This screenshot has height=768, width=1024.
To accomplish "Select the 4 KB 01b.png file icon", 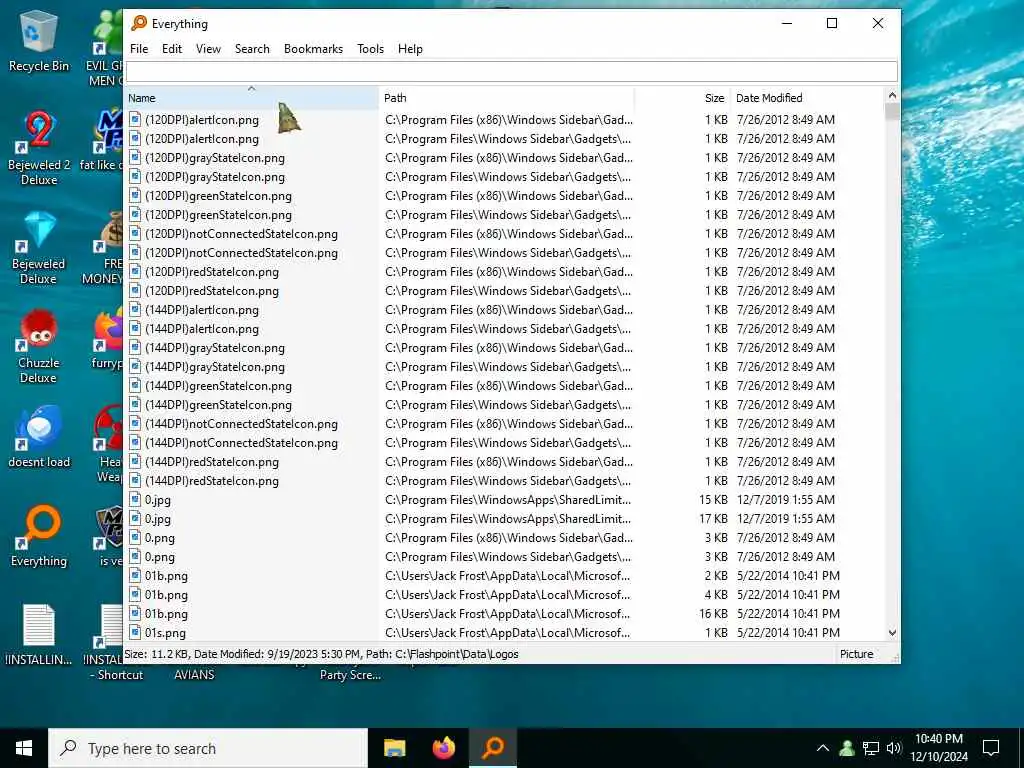I will (x=135, y=594).
